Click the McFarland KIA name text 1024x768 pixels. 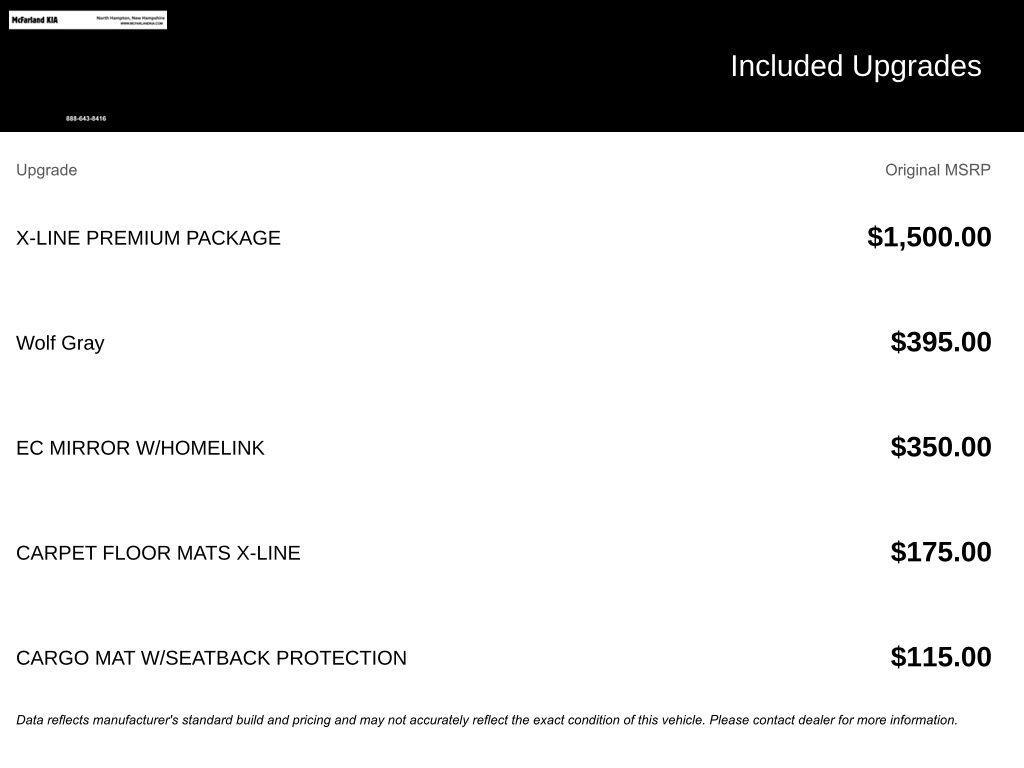pyautogui.click(x=35, y=20)
